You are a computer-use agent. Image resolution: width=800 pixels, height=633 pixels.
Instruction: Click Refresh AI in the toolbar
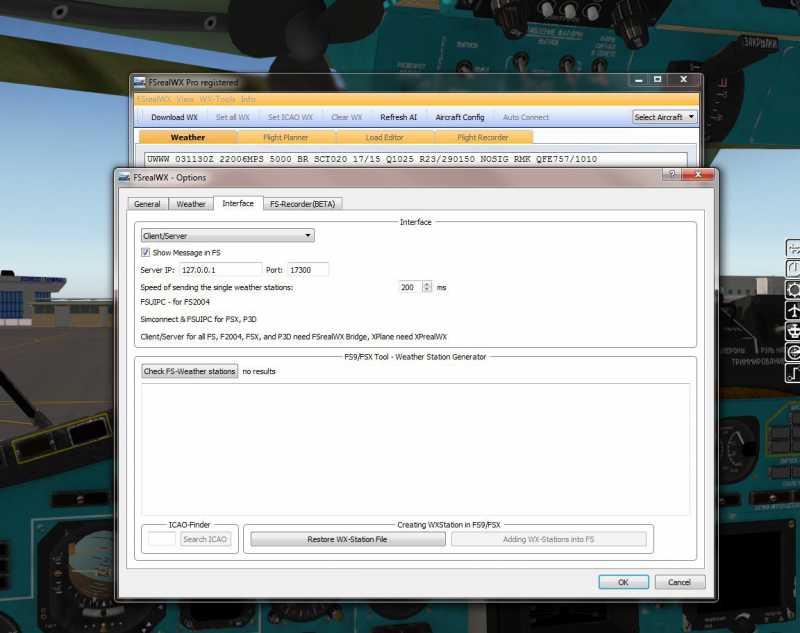point(398,117)
